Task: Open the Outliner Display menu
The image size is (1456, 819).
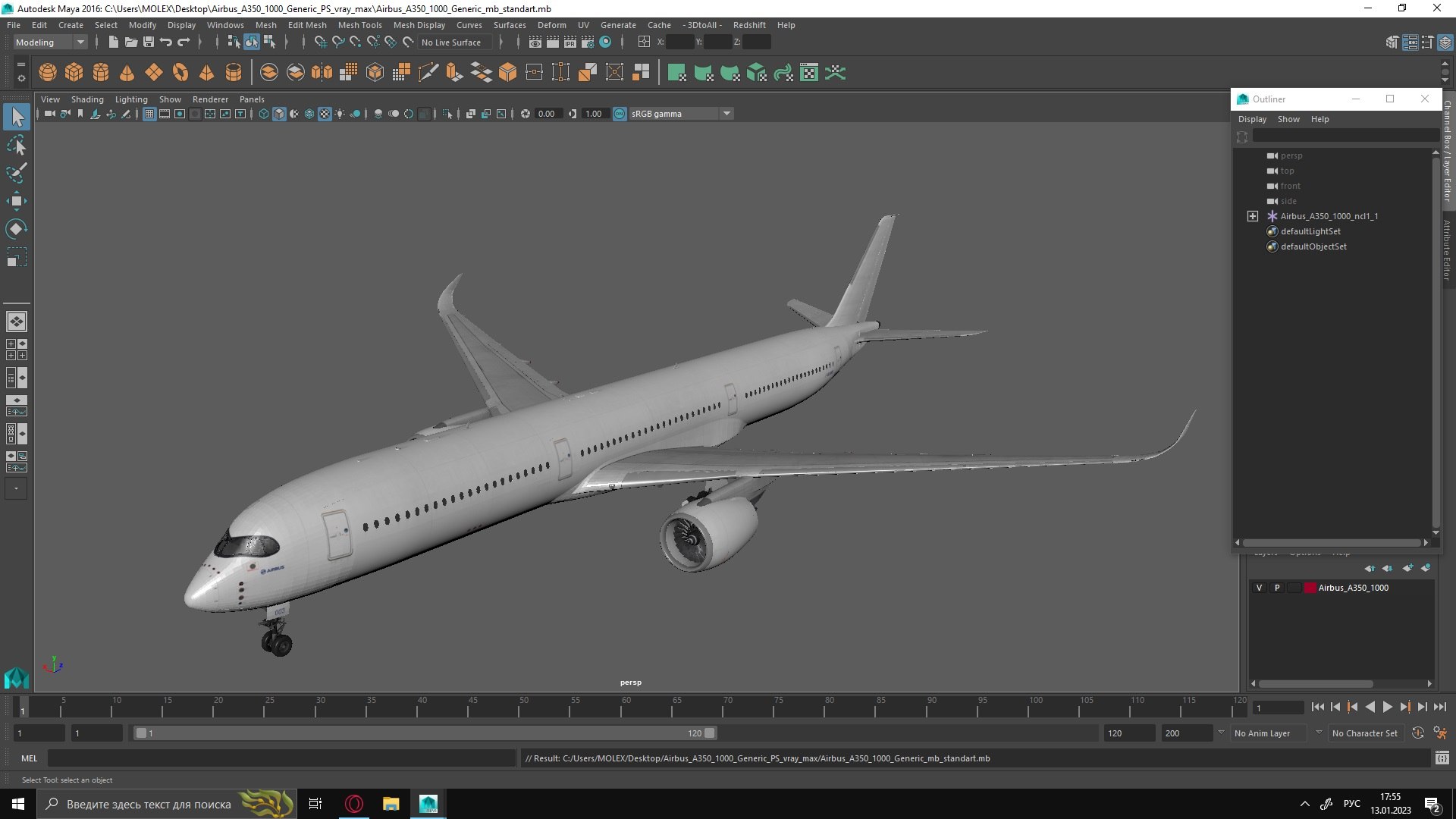Action: point(1252,119)
